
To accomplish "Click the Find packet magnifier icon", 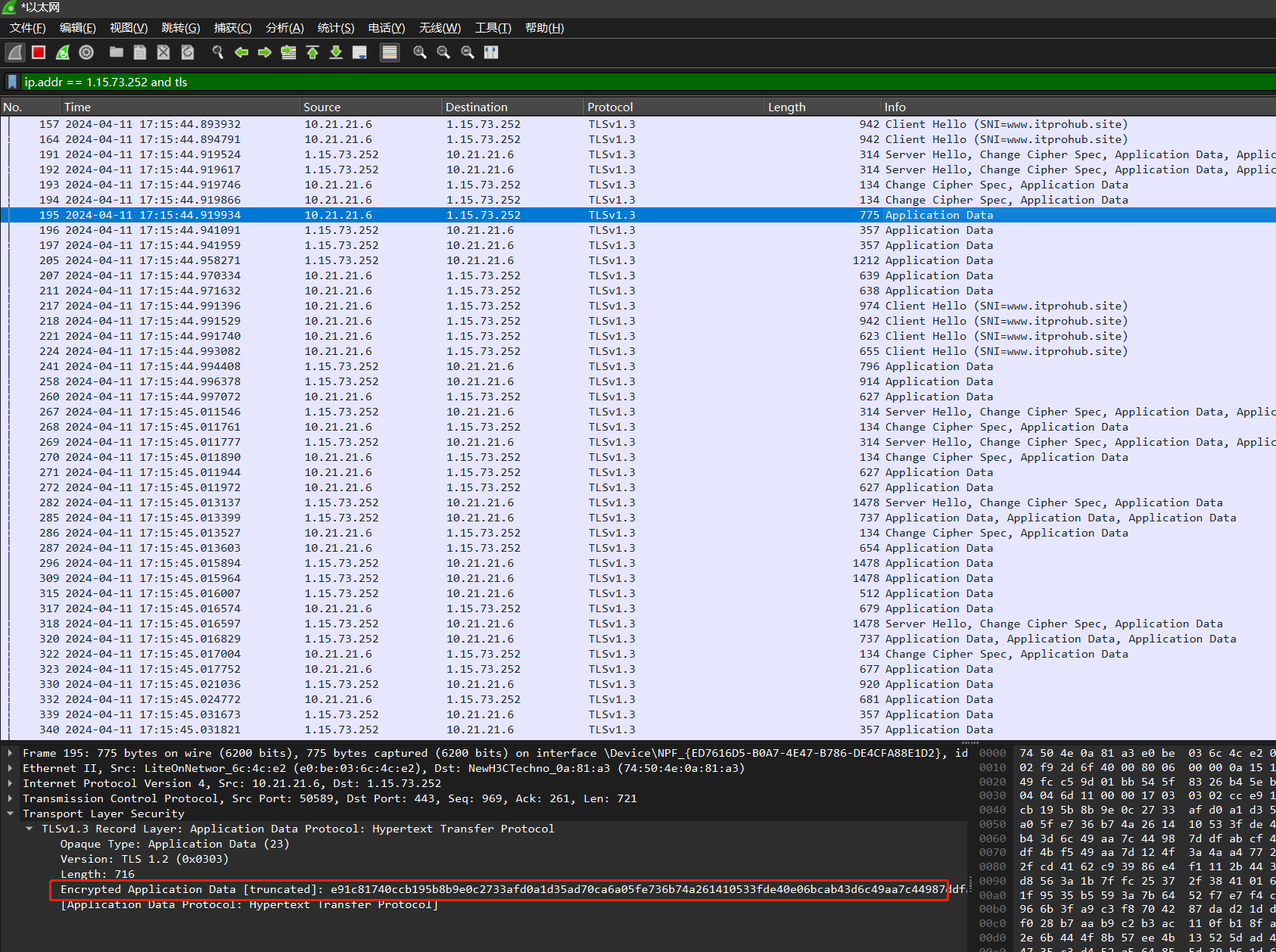I will pos(218,52).
